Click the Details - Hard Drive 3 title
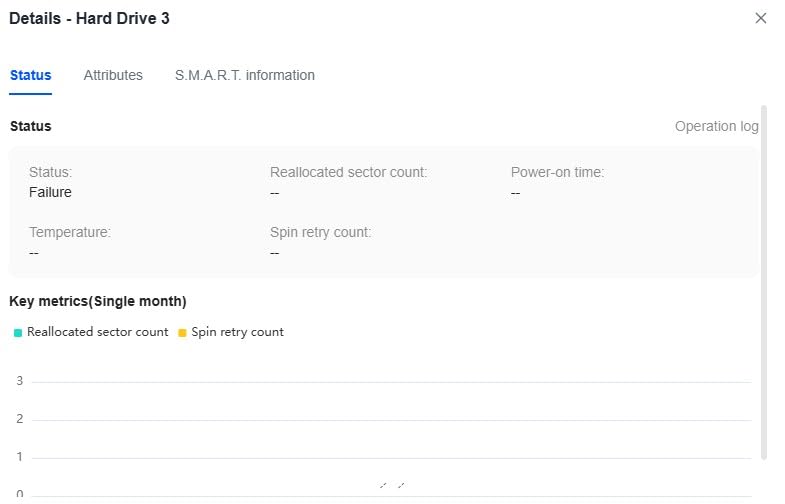 [x=89, y=19]
